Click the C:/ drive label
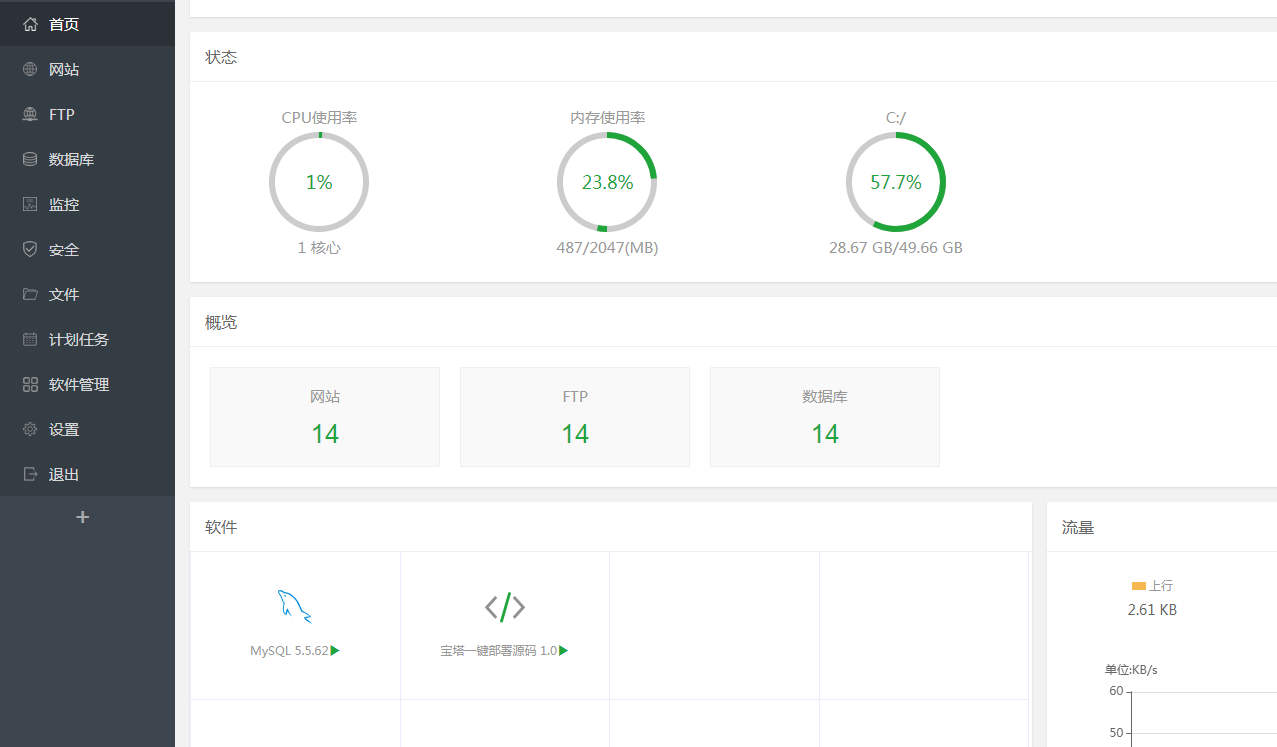 pos(896,117)
